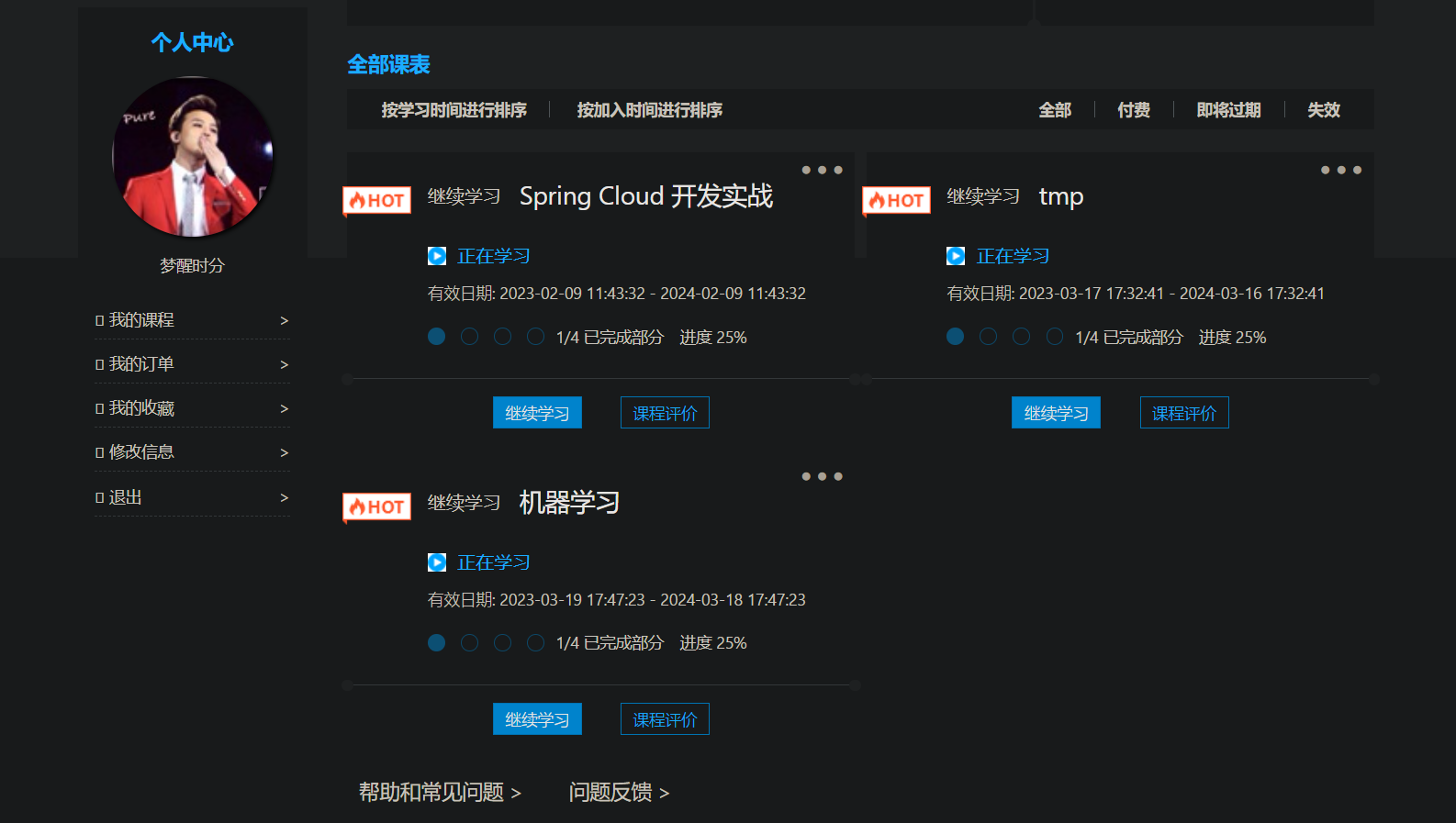
Task: Click the username 梦醒时分
Action: 193,266
